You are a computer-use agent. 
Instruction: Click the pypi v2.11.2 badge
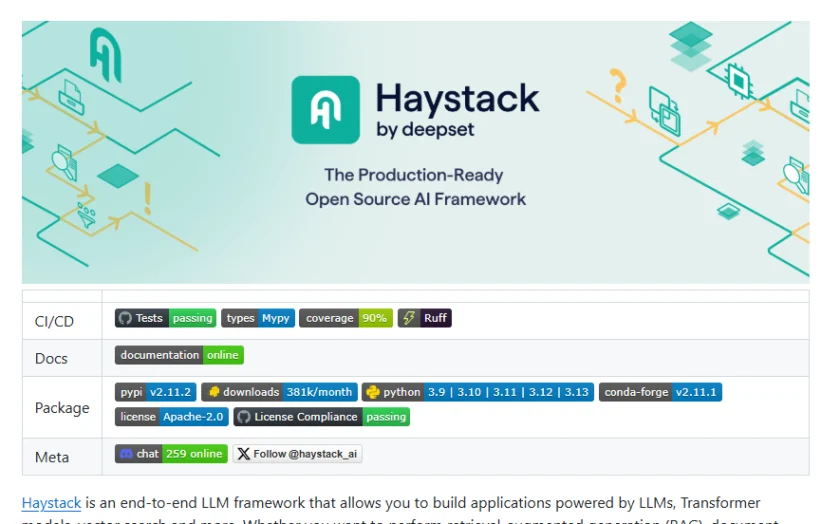[x=155, y=392]
